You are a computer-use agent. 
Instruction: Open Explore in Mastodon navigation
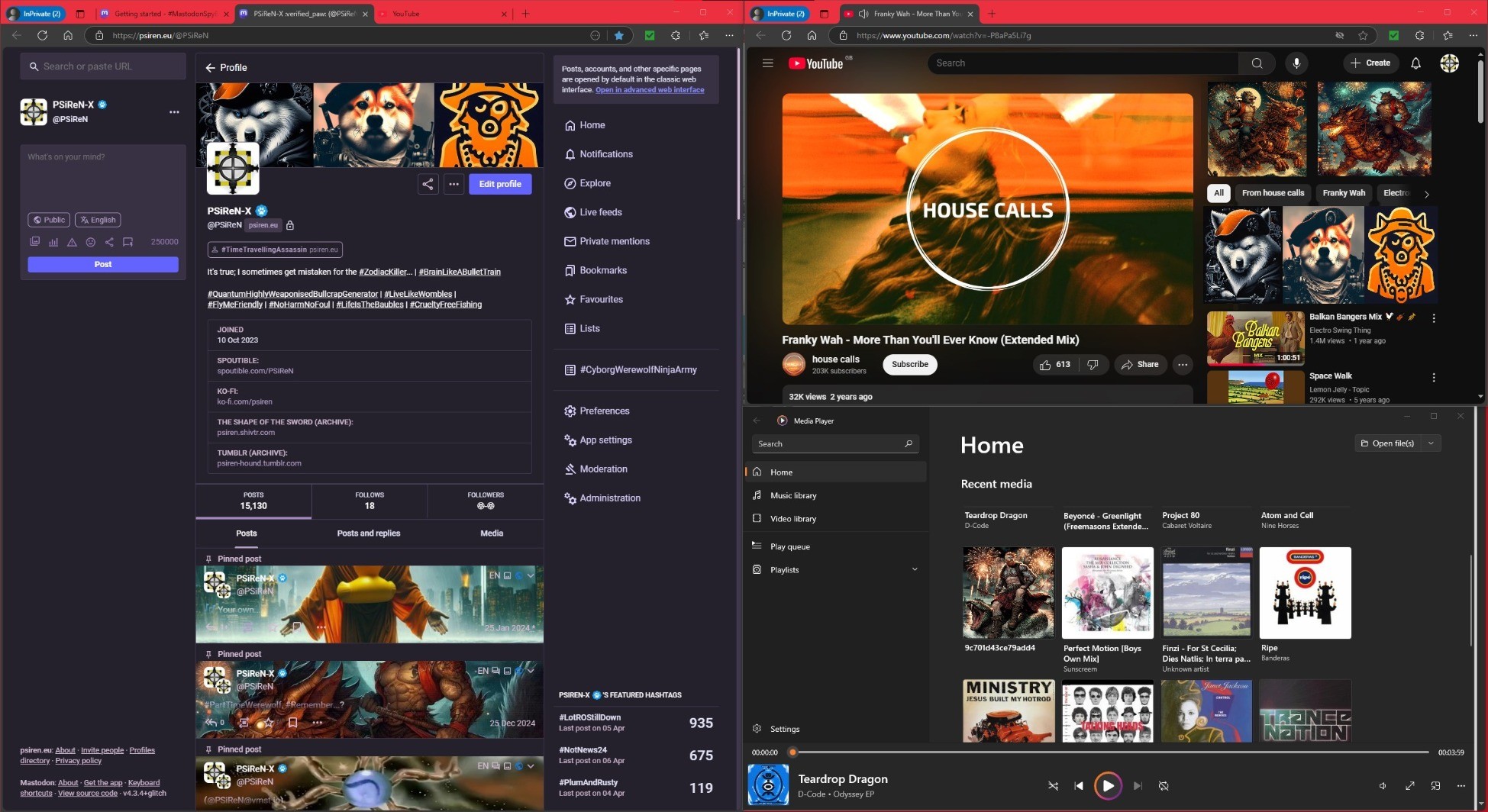(587, 183)
